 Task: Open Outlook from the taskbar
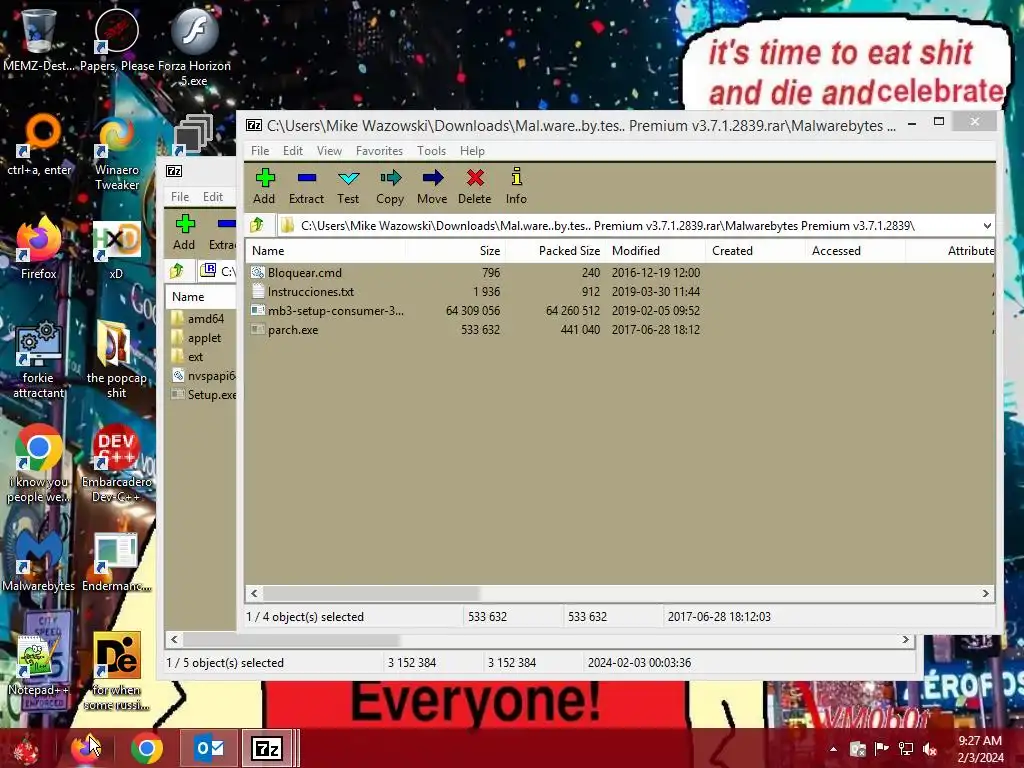[x=210, y=748]
